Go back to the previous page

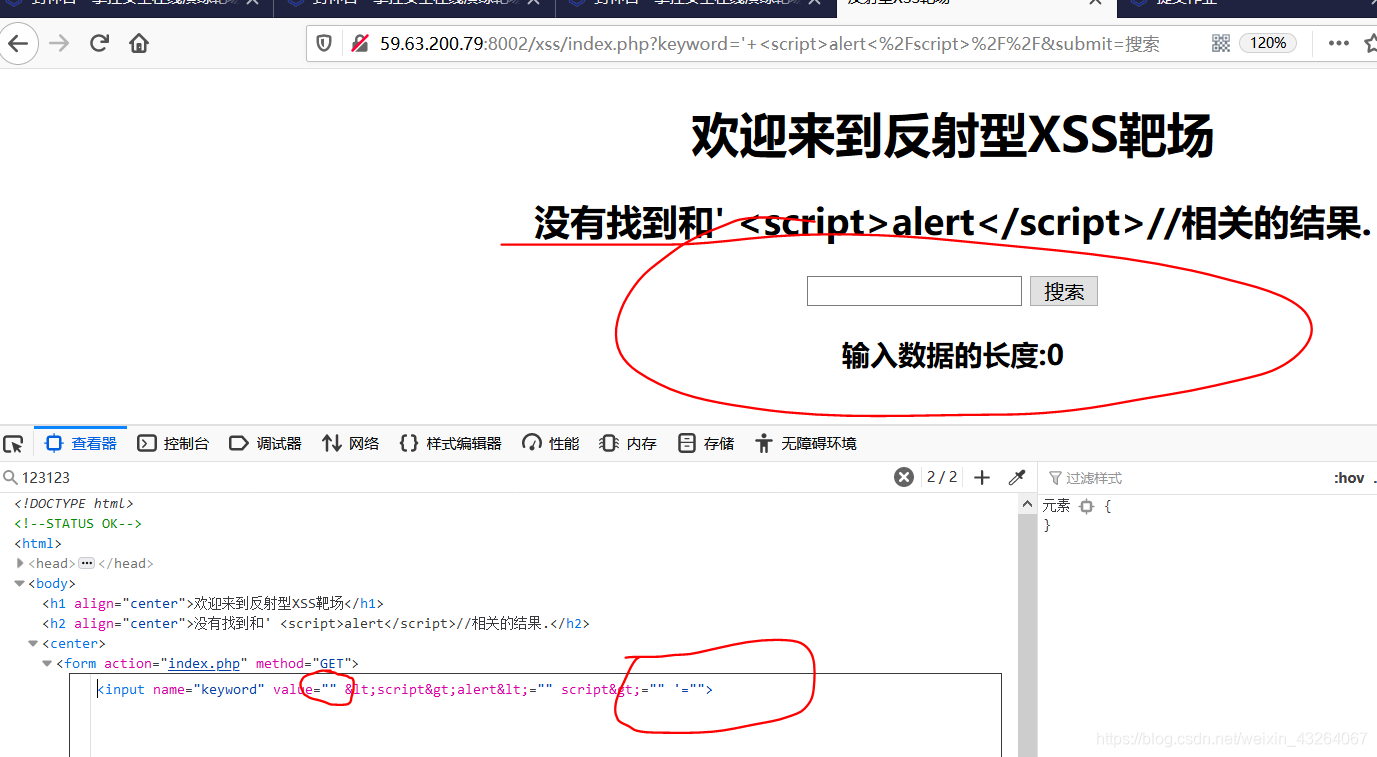[x=19, y=43]
